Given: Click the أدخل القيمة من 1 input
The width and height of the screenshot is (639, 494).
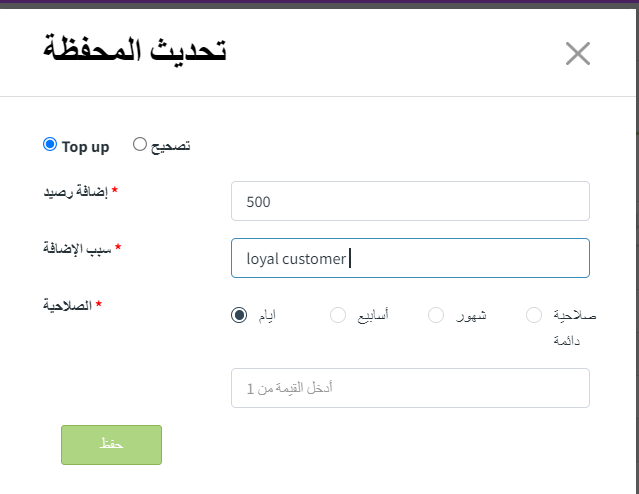Looking at the screenshot, I should click(x=410, y=388).
